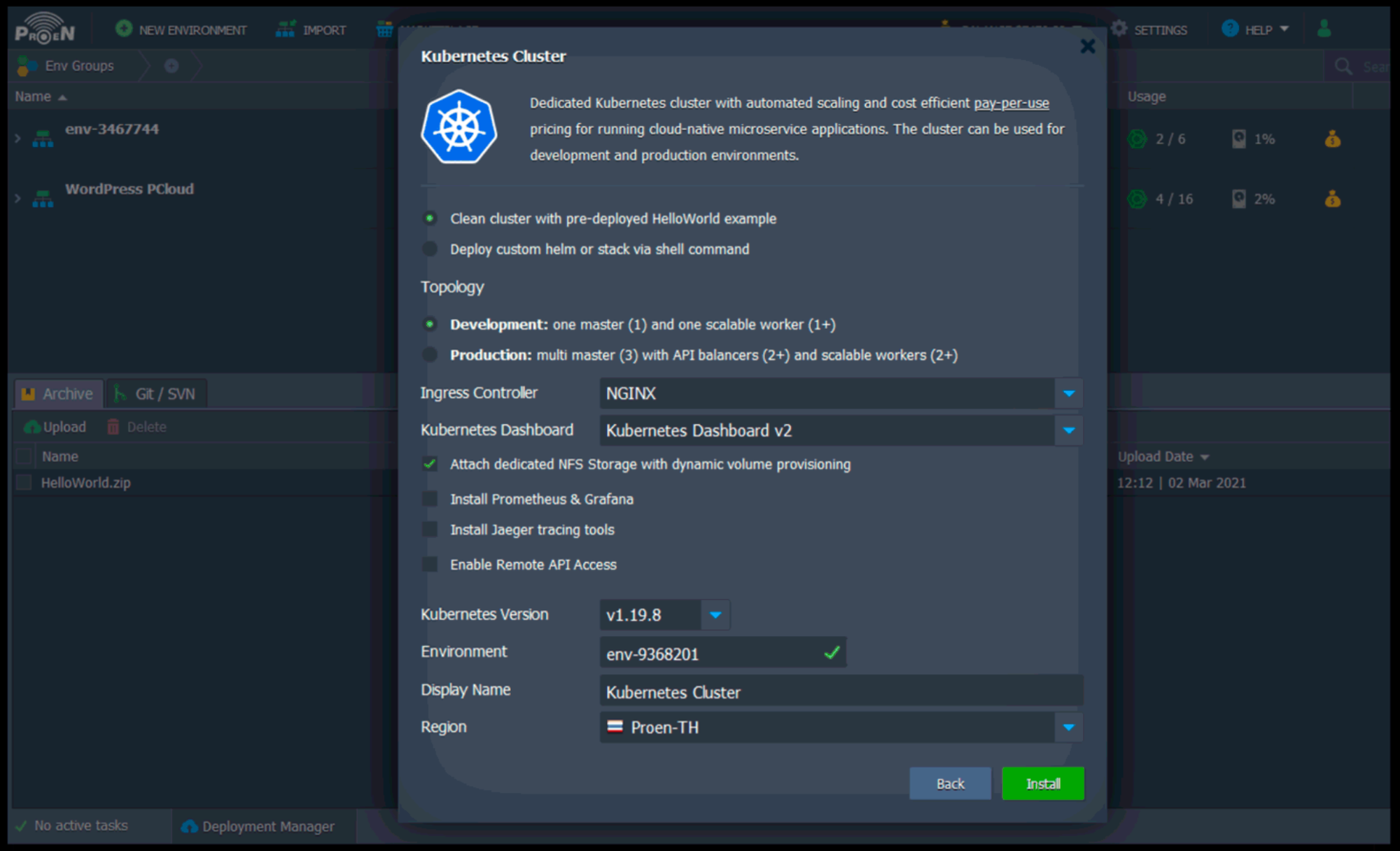The height and width of the screenshot is (851, 1400).
Task: Toggle Attach dedicated NFS Storage checkbox
Action: click(x=430, y=464)
